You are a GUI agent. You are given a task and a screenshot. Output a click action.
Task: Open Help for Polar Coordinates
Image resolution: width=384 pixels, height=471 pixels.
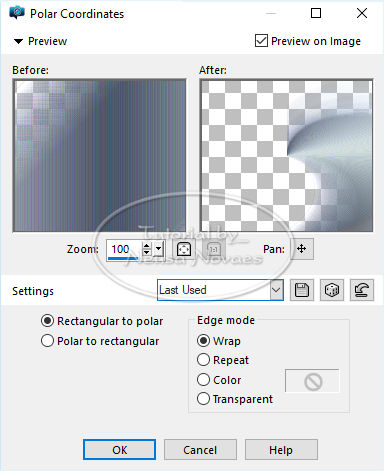click(x=281, y=450)
